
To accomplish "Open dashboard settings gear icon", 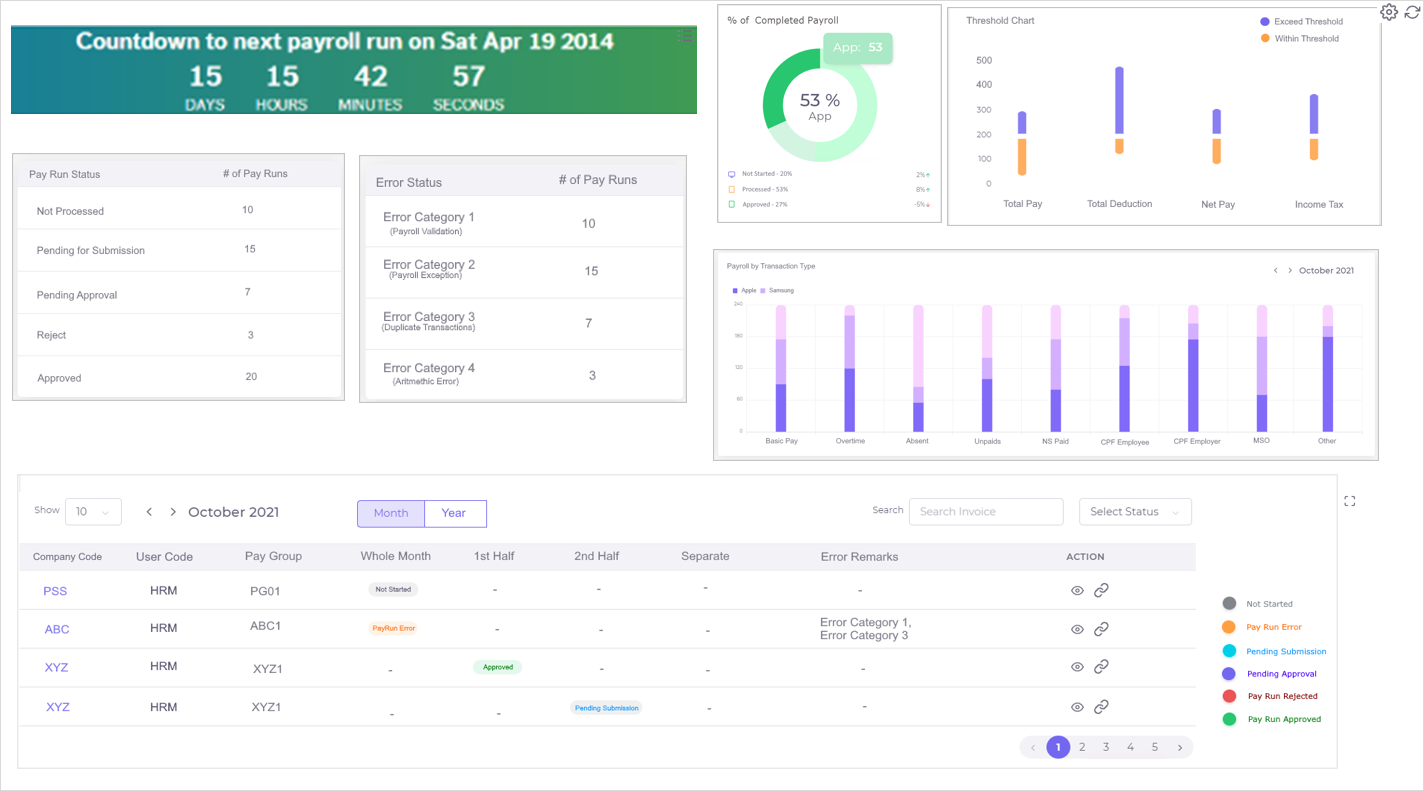I will [1389, 12].
